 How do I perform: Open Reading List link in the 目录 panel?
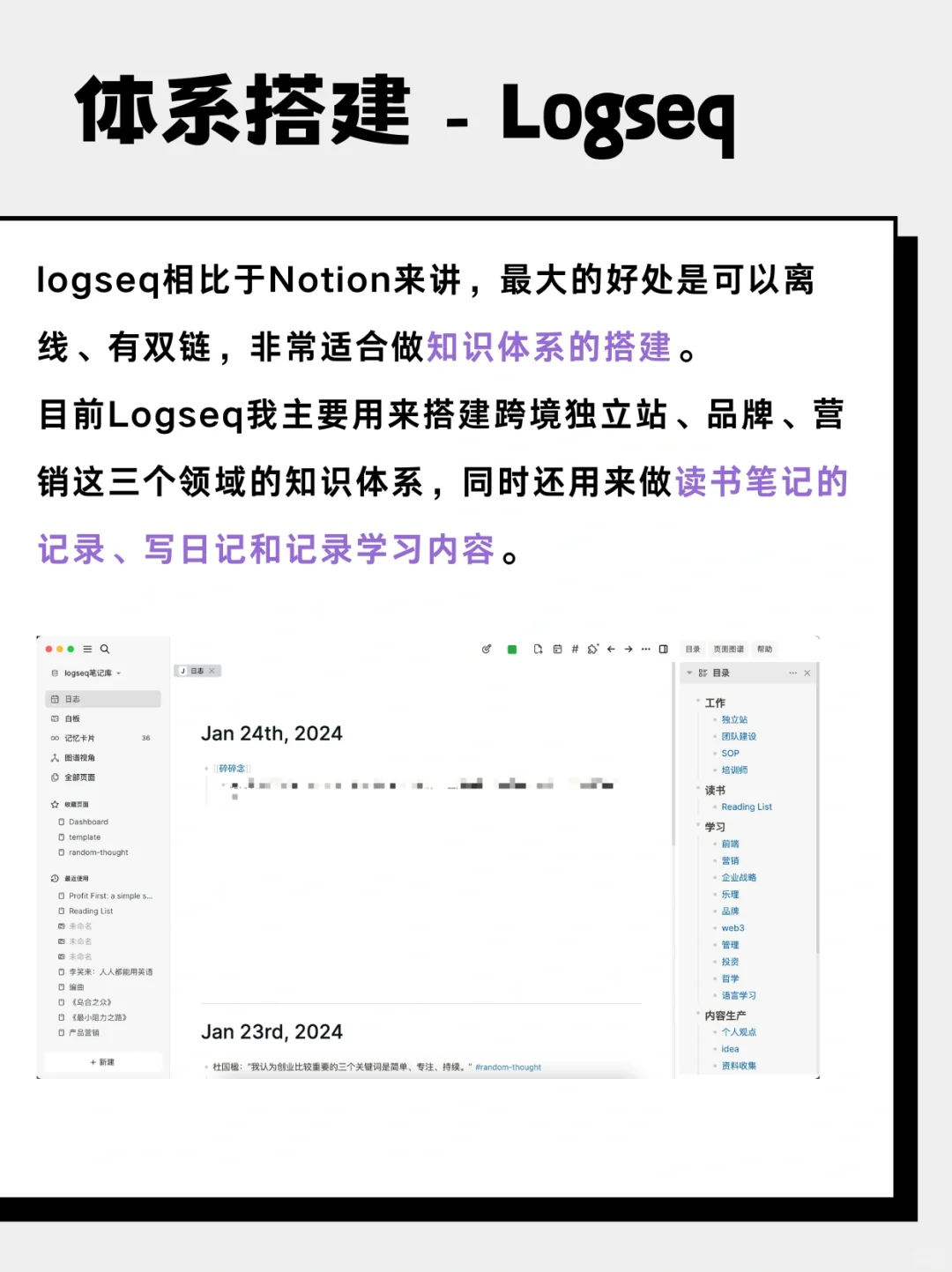coord(747,807)
